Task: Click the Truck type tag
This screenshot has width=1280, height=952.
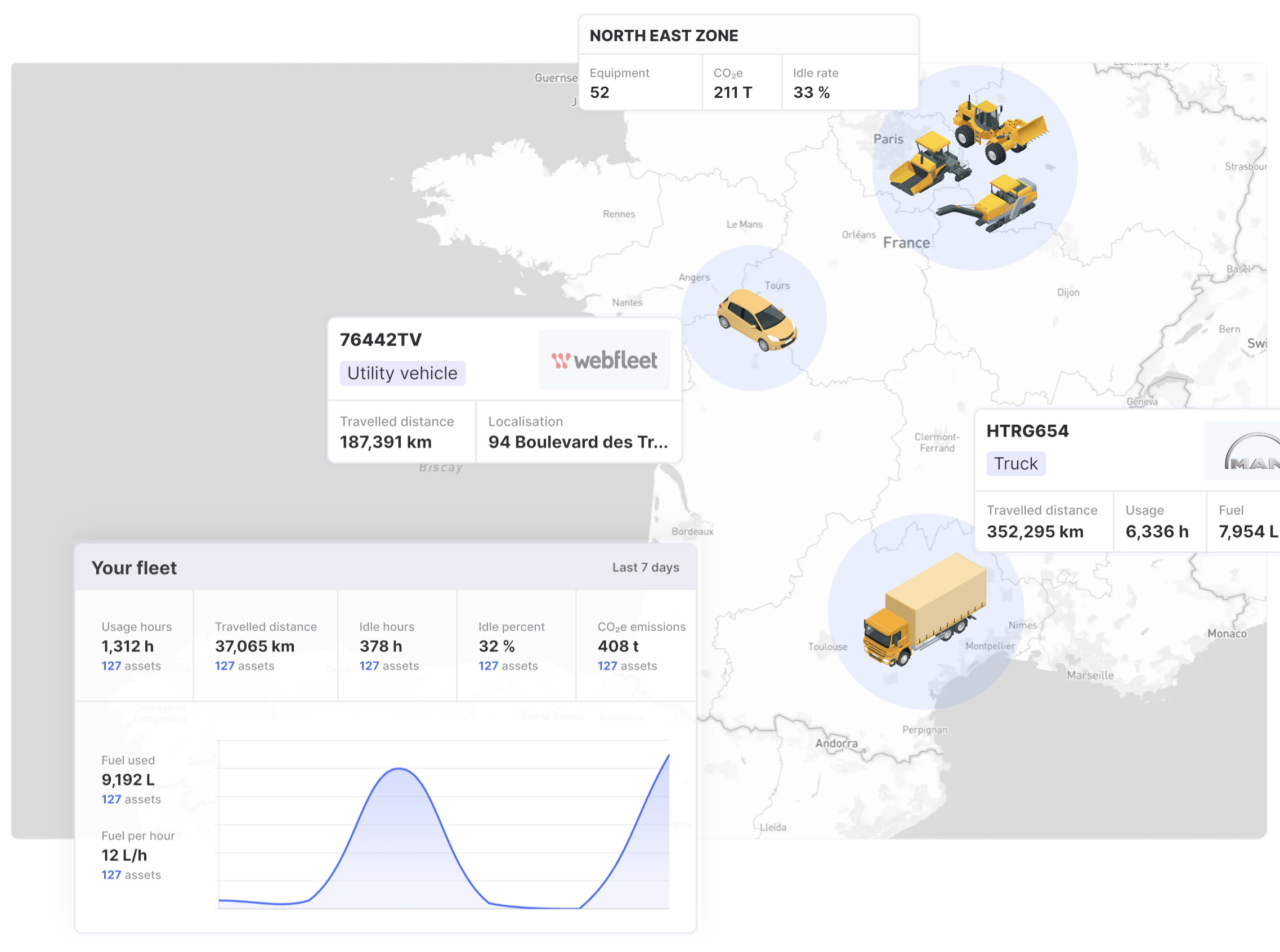Action: [x=1015, y=464]
